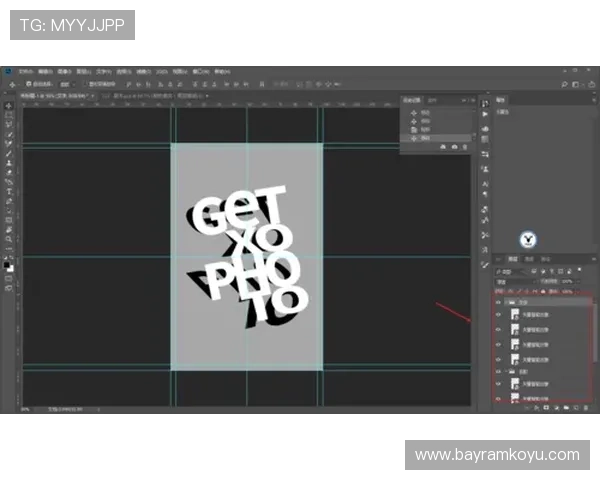This screenshot has width=600, height=480.
Task: Collapse the top layer group arrow
Action: point(508,300)
